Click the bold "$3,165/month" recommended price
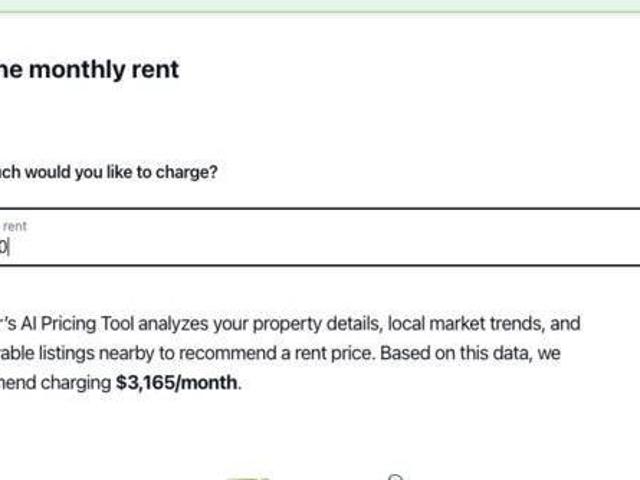This screenshot has height=480, width=640. (x=177, y=382)
